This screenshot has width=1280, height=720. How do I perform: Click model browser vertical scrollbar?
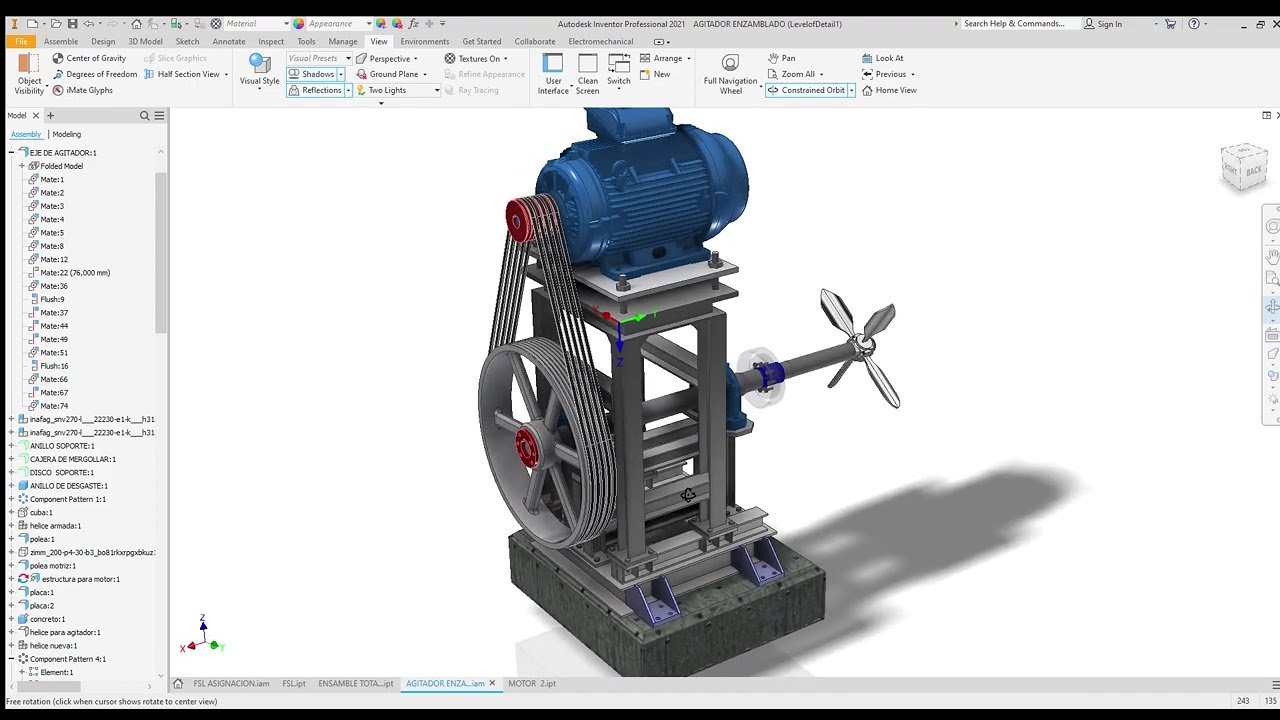(x=161, y=253)
